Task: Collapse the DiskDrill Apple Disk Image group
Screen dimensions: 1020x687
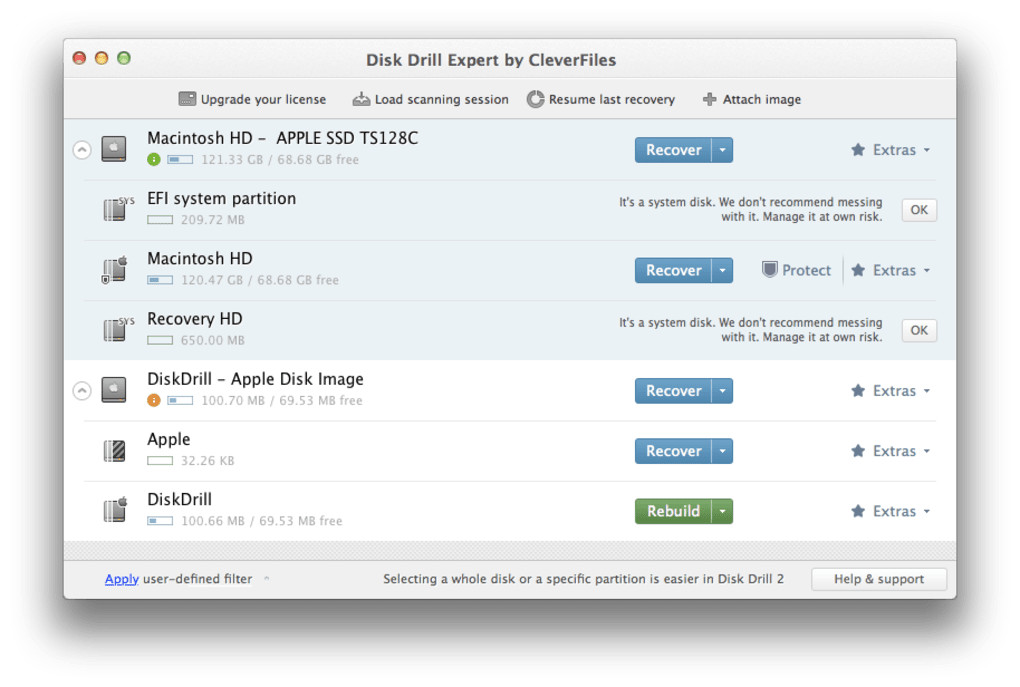Action: (x=82, y=390)
